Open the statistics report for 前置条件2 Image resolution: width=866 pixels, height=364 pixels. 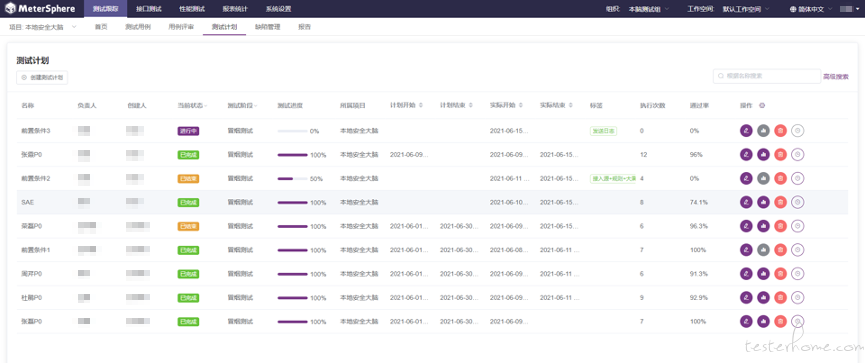tap(763, 178)
